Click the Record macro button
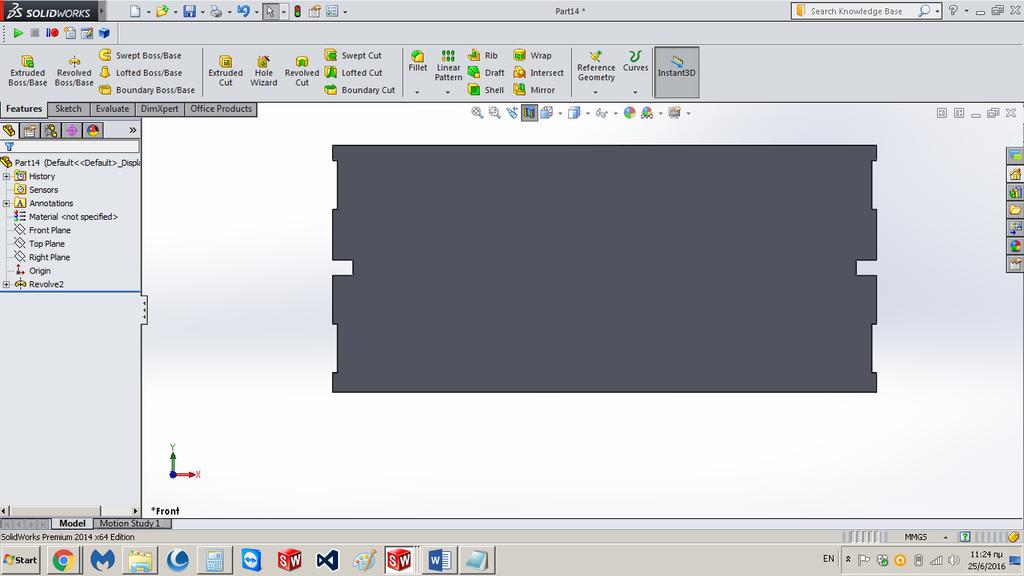1024x576 pixels. (52, 33)
